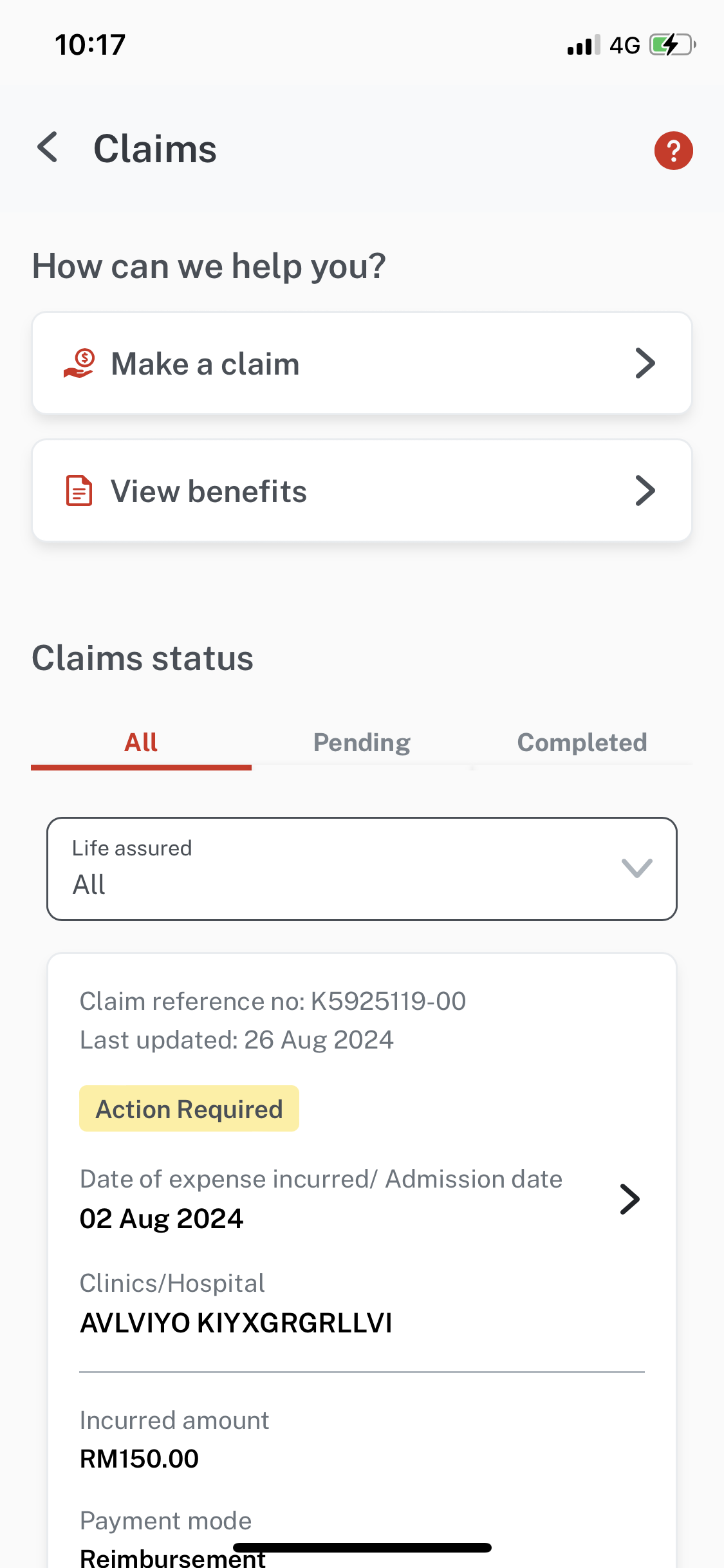
Task: Tap the hand-with-coin claim icon
Action: [80, 364]
